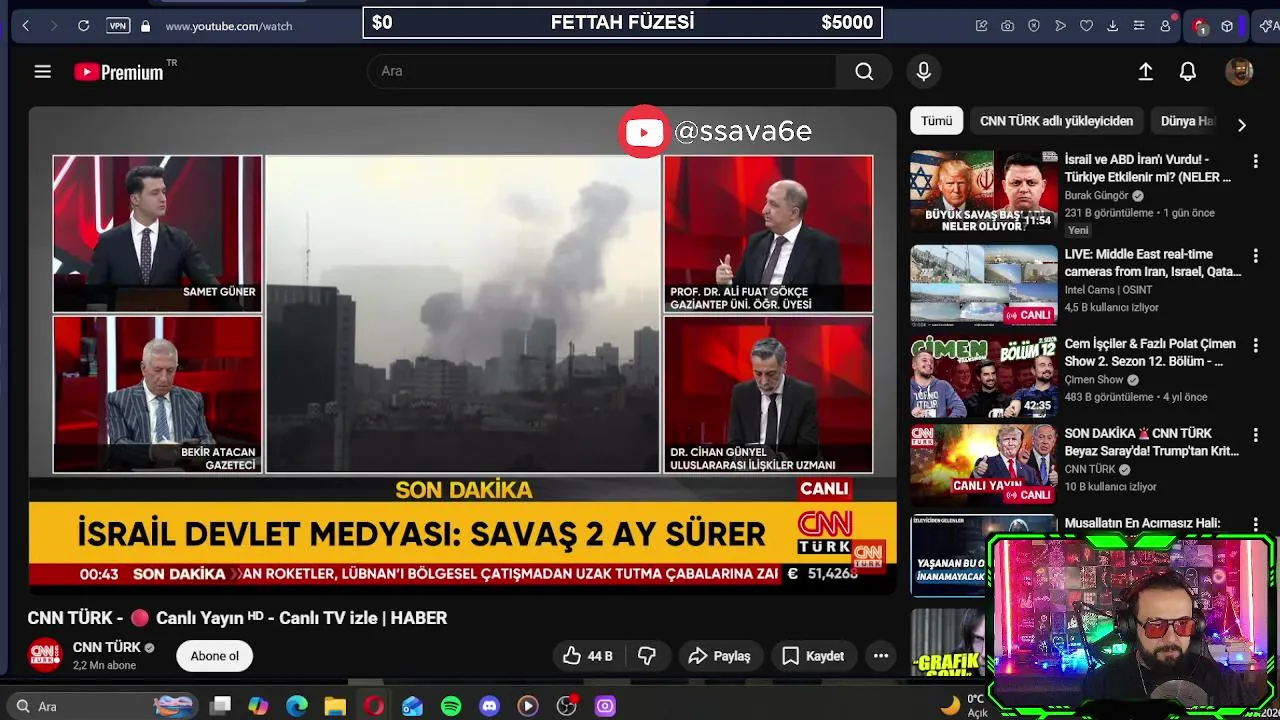Open browser easy setup sliders icon

[1139, 26]
